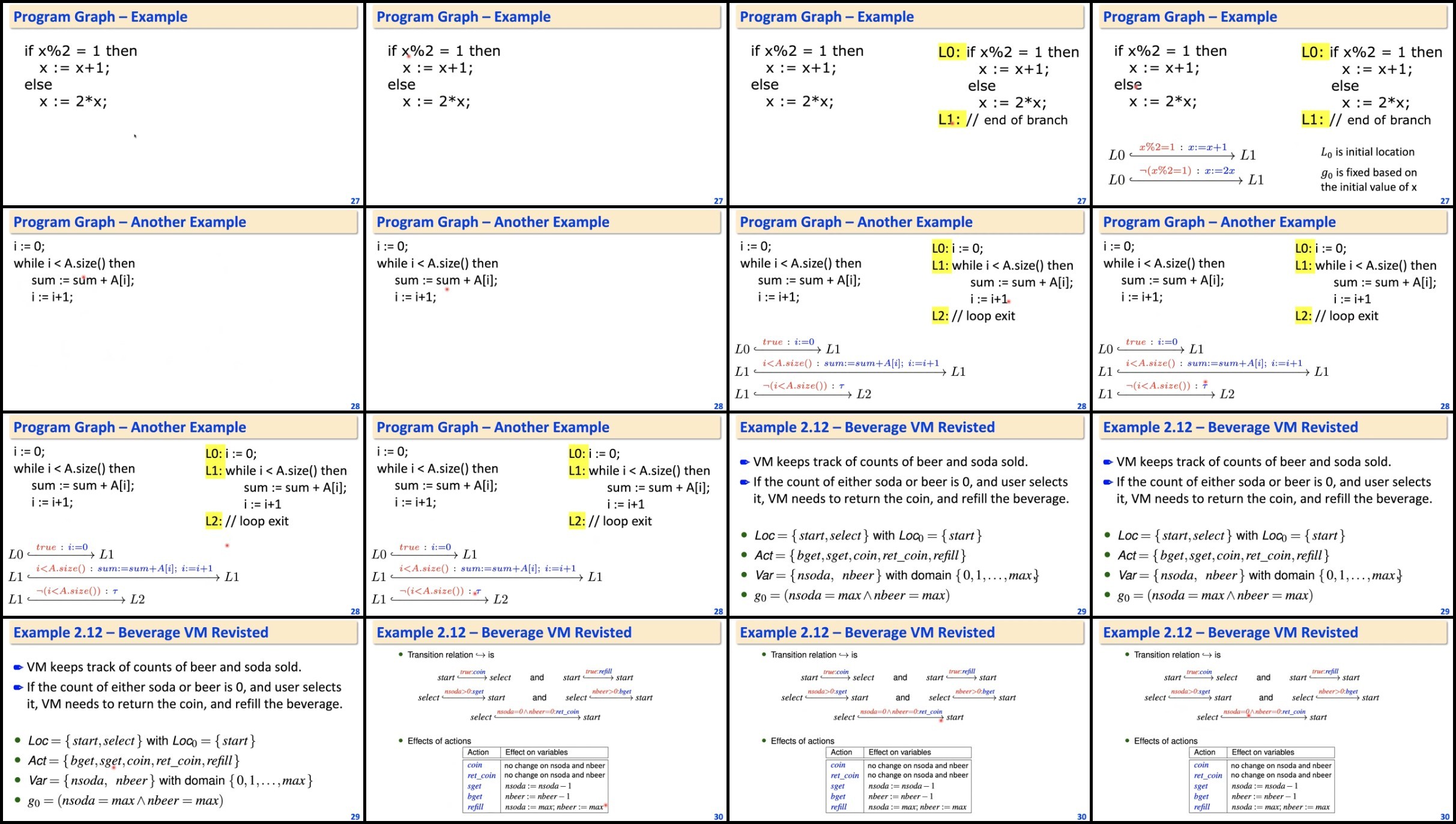Click the 'Effects of actions' table in bottom-right slide
The height and width of the screenshot is (824, 1456).
(x=1261, y=780)
